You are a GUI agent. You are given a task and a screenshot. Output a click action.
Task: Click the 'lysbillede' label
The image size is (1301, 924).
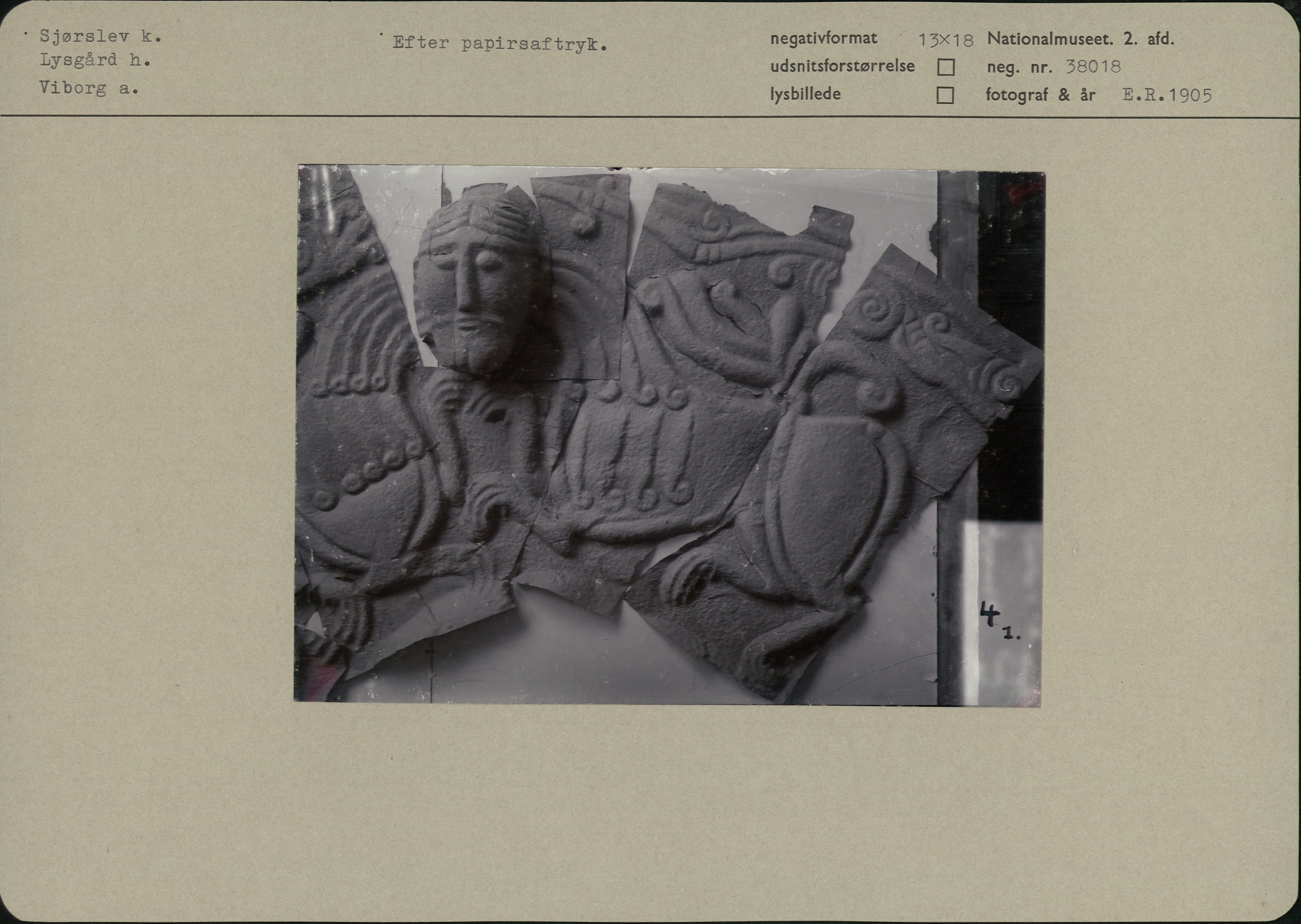pos(805,94)
